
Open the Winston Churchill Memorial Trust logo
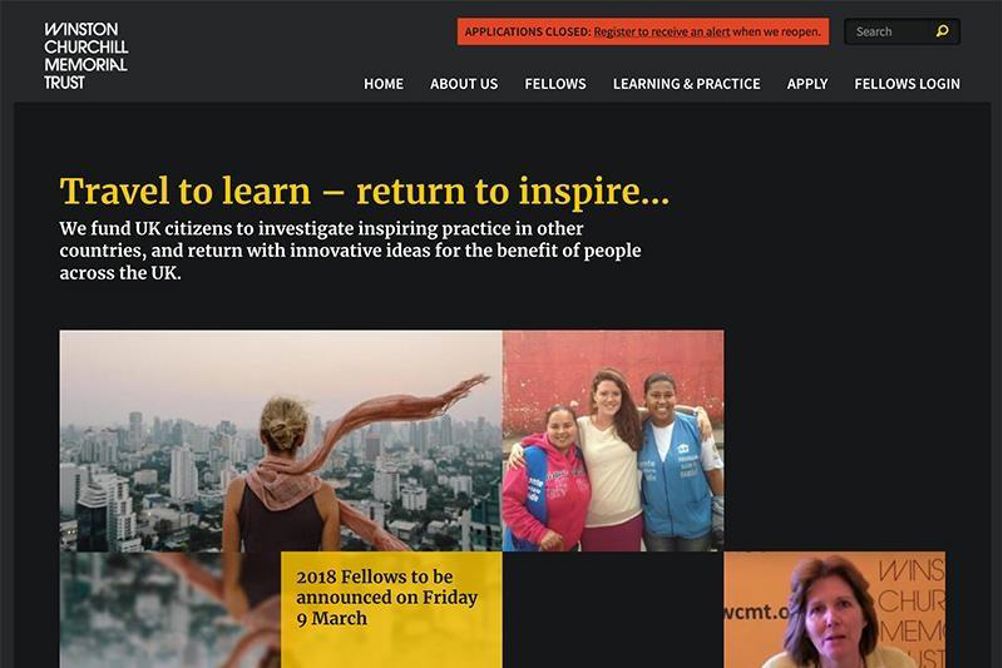pyautogui.click(x=86, y=56)
